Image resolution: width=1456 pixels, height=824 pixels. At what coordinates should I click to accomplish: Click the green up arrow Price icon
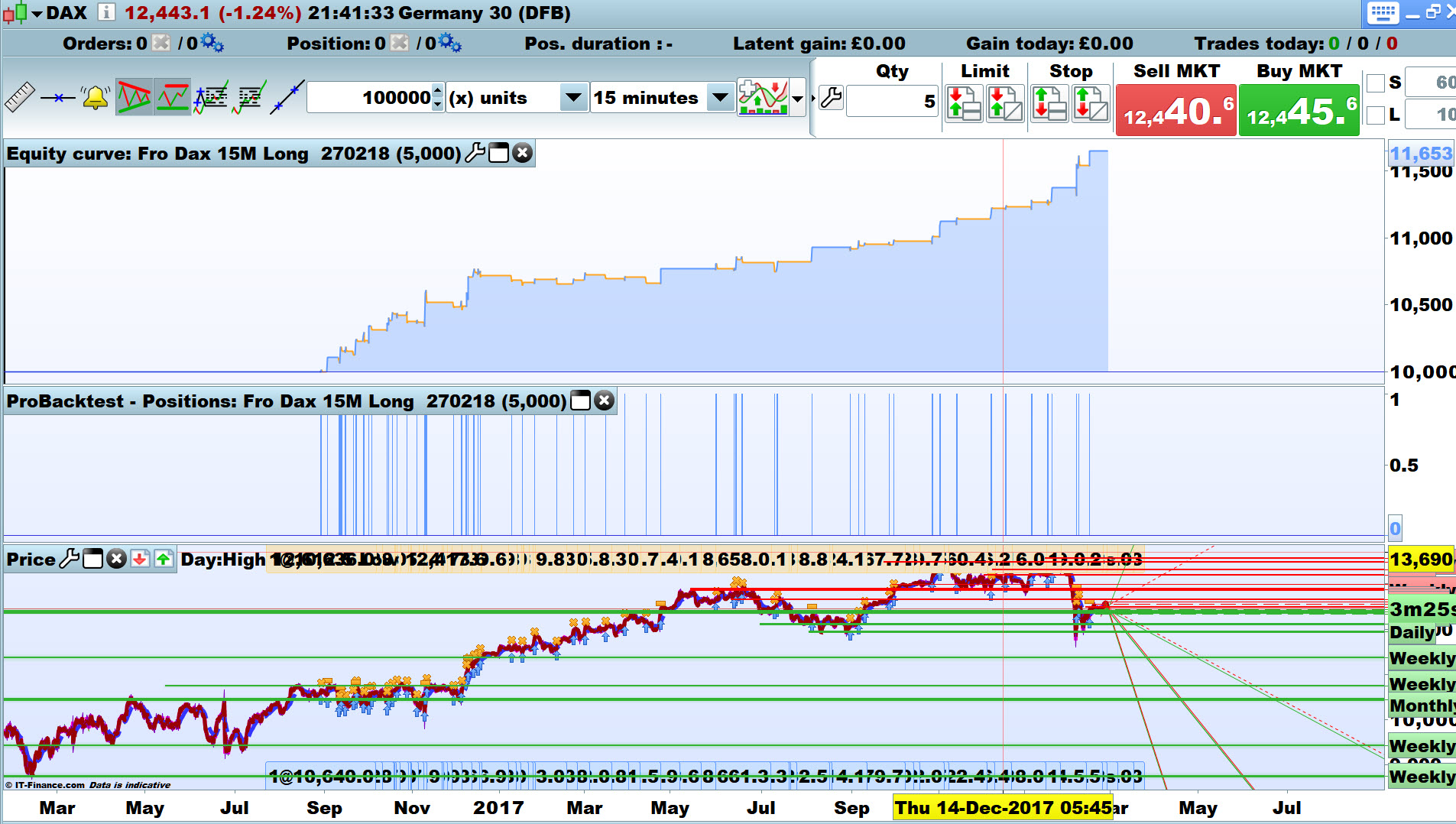point(164,559)
